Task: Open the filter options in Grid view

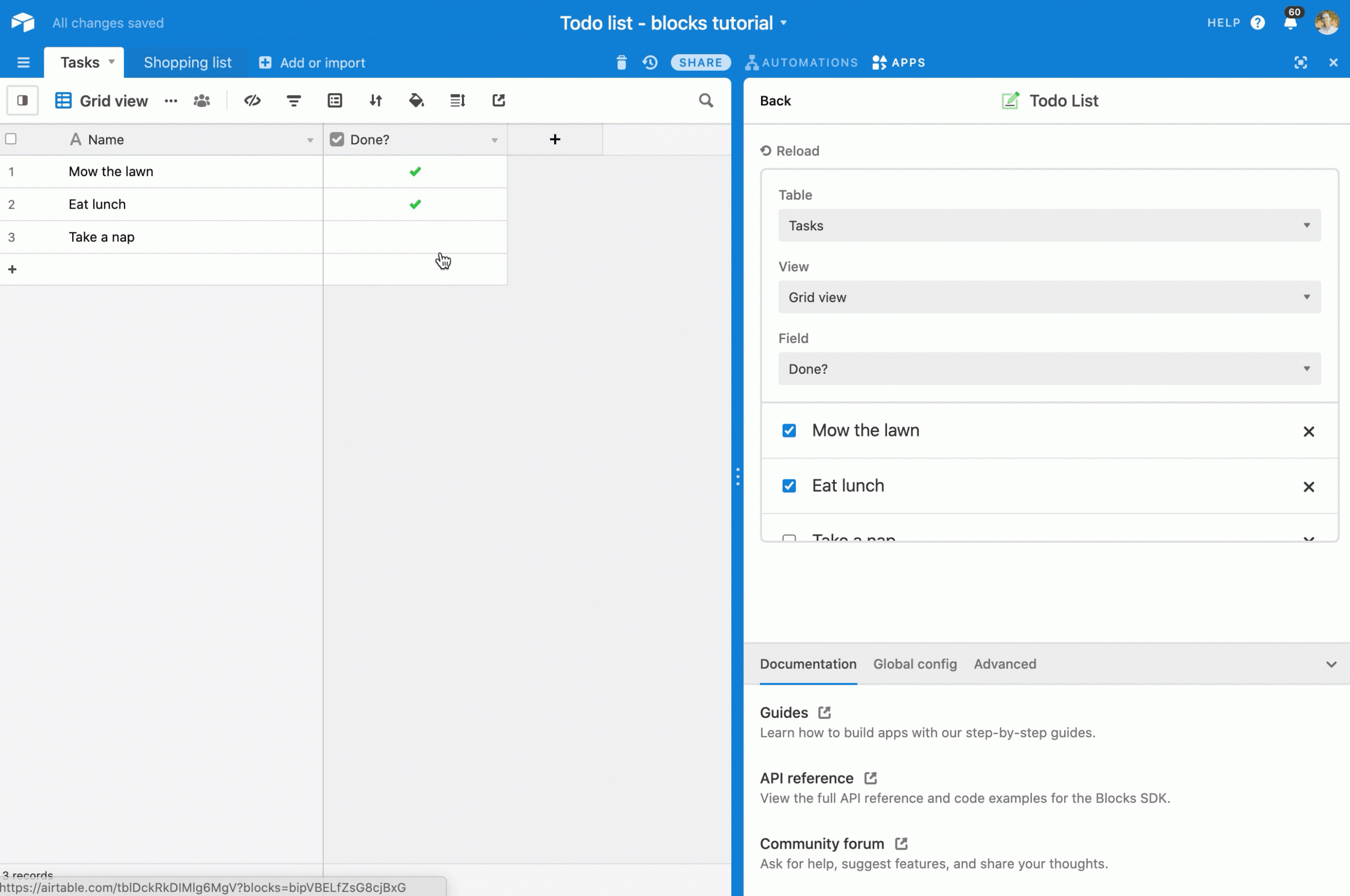Action: click(293, 100)
